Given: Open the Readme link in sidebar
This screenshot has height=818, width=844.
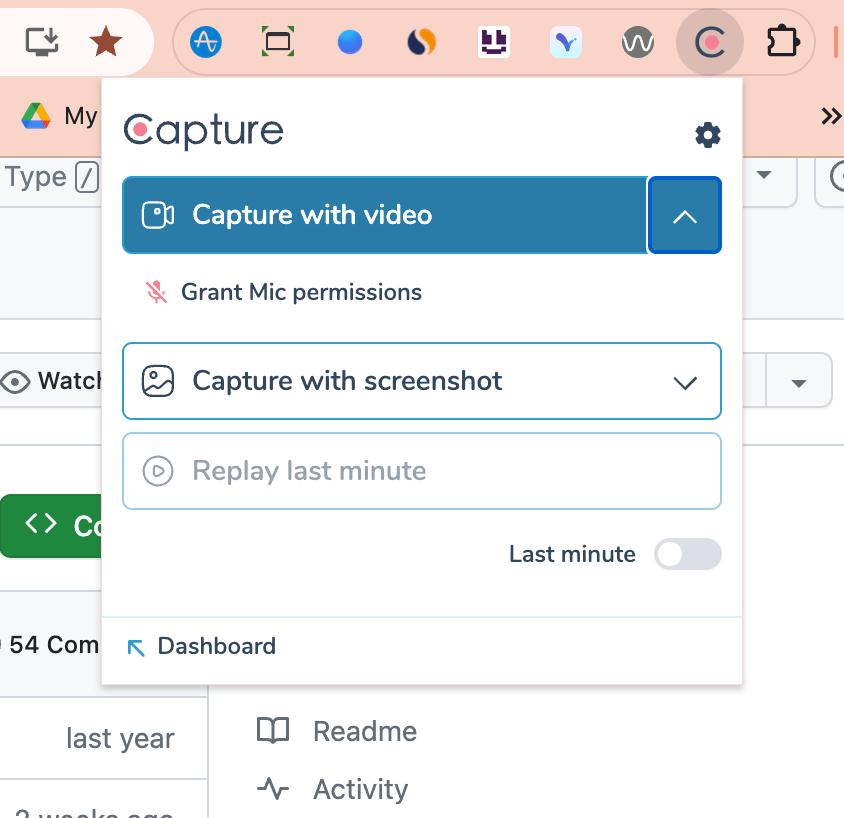Looking at the screenshot, I should (363, 731).
